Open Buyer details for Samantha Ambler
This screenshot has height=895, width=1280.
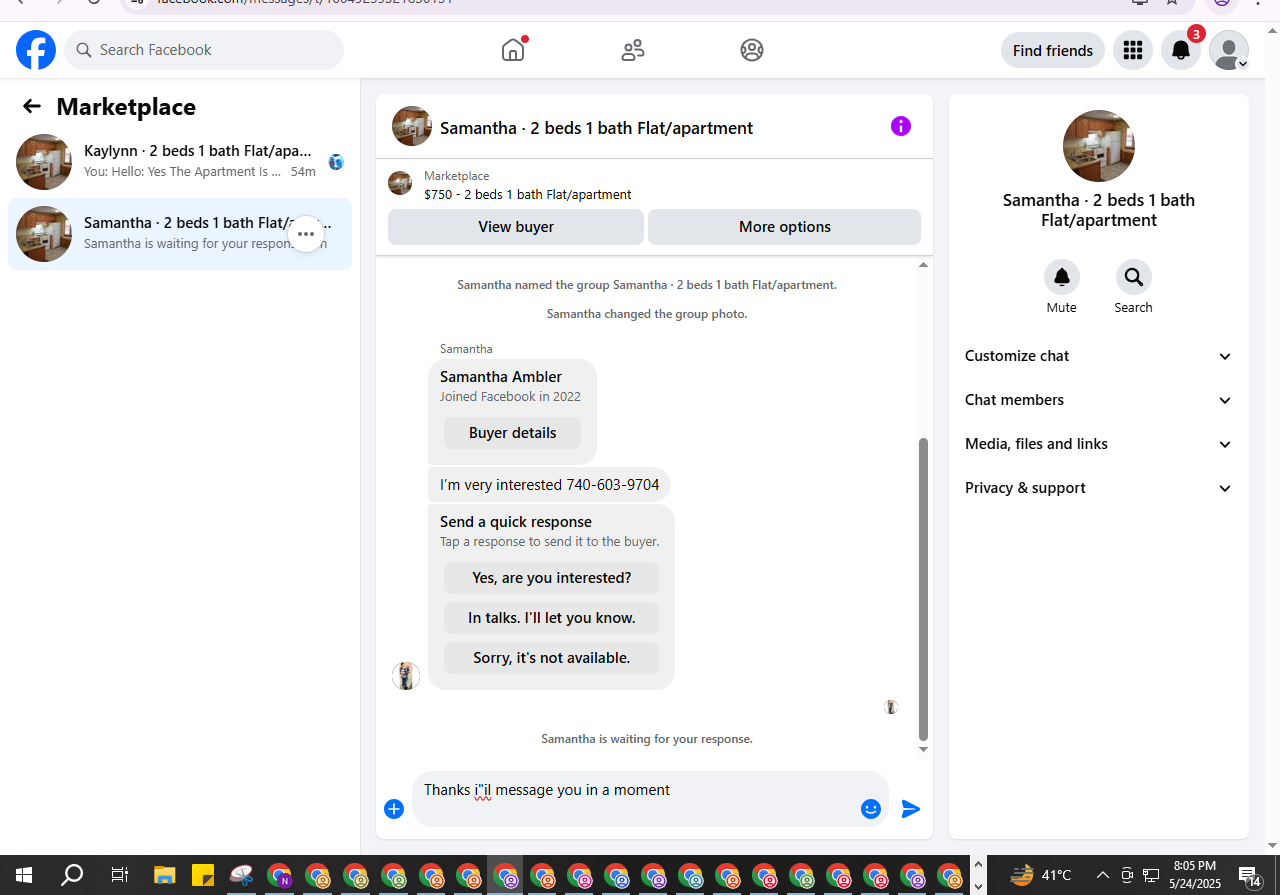(512, 433)
